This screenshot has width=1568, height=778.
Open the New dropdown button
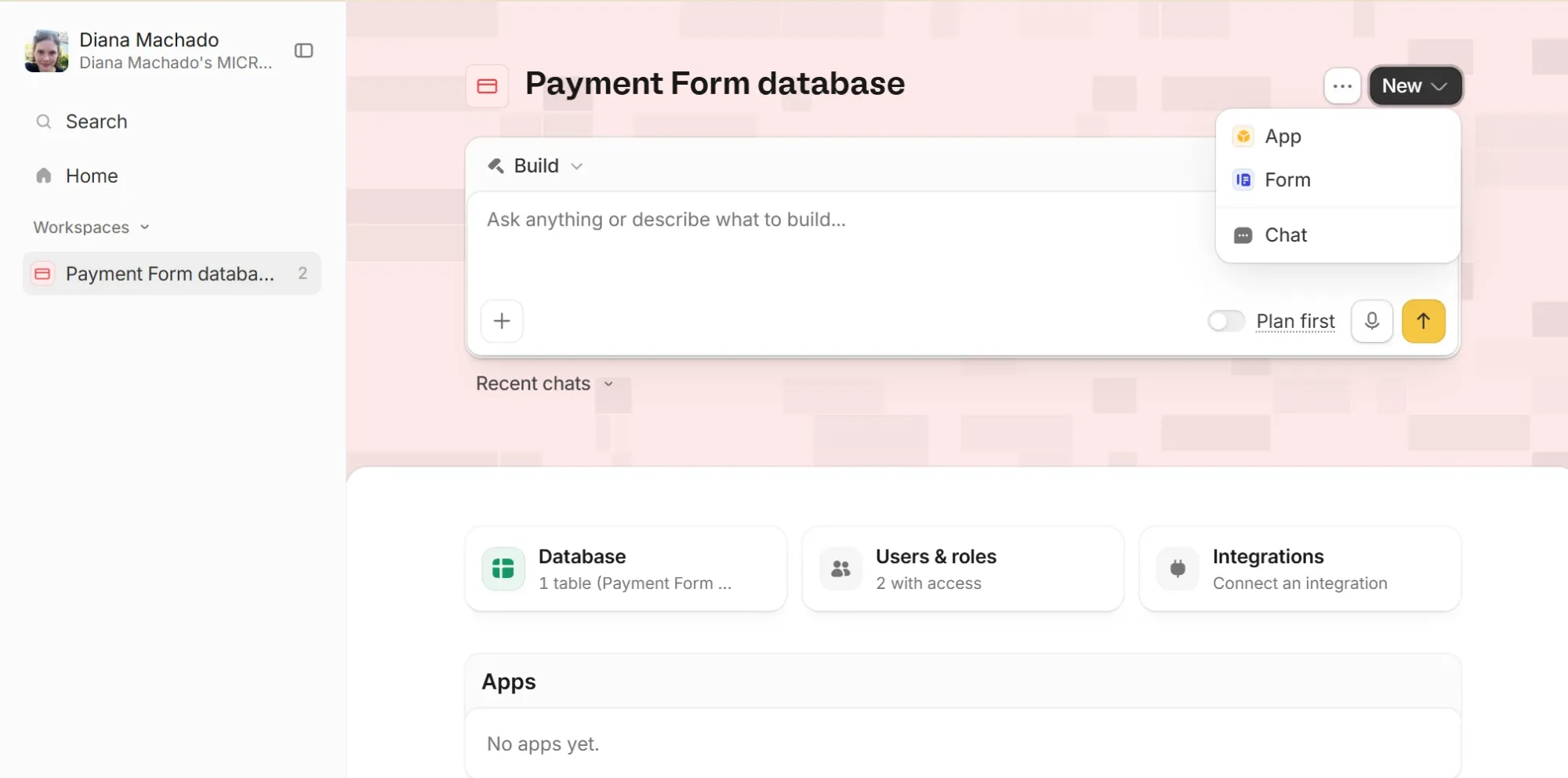click(1415, 86)
